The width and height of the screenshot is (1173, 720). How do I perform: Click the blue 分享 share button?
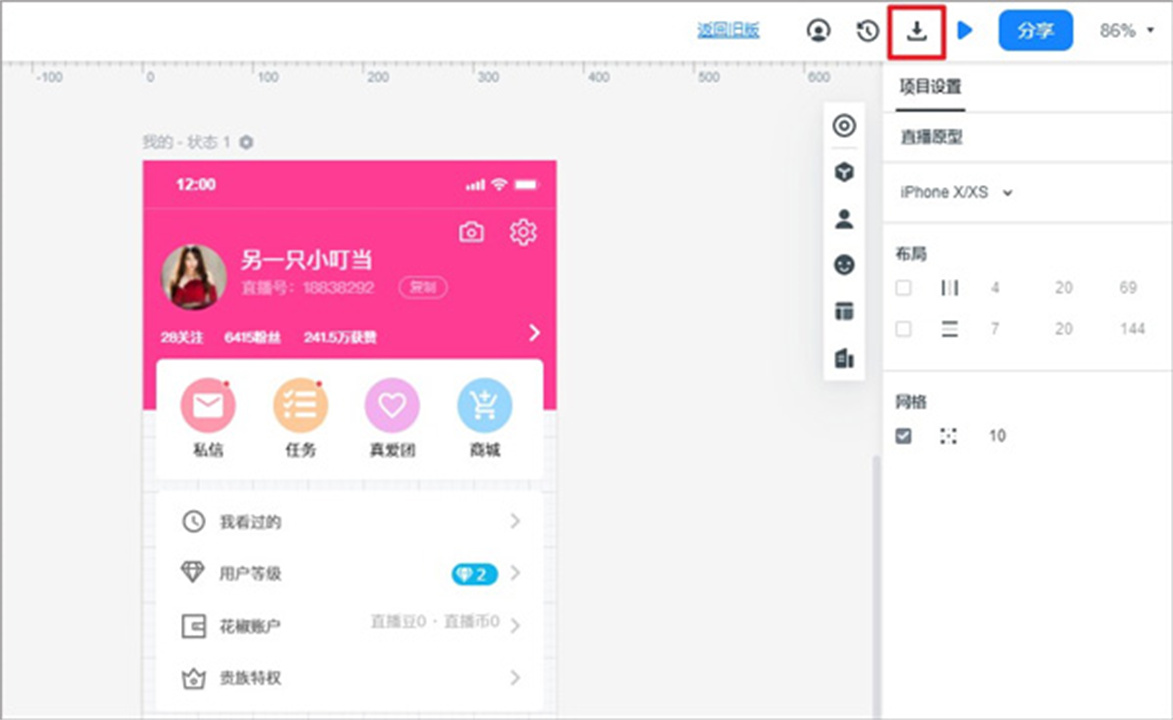point(1035,31)
